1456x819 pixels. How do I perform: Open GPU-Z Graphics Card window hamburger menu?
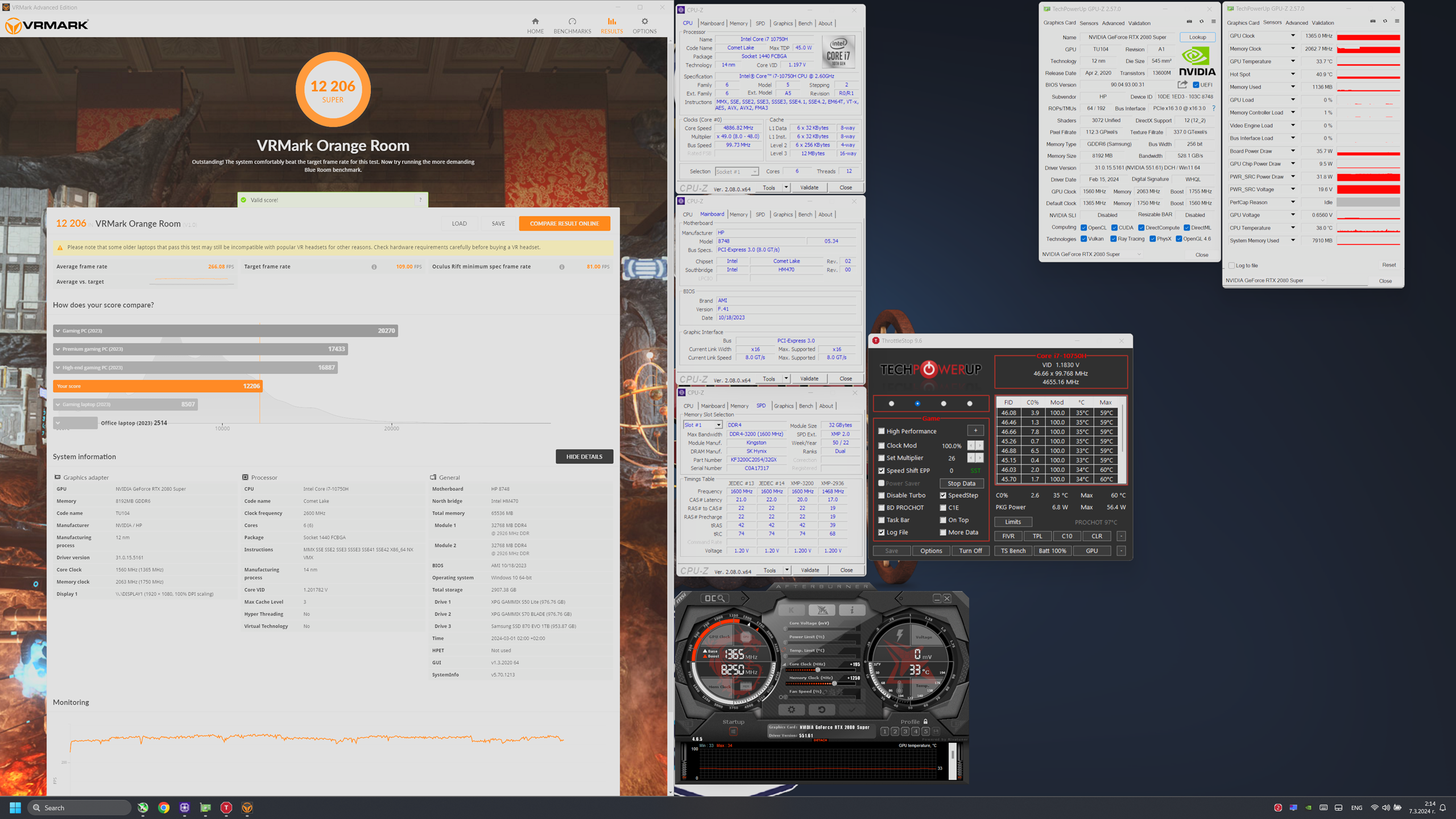point(1213,22)
